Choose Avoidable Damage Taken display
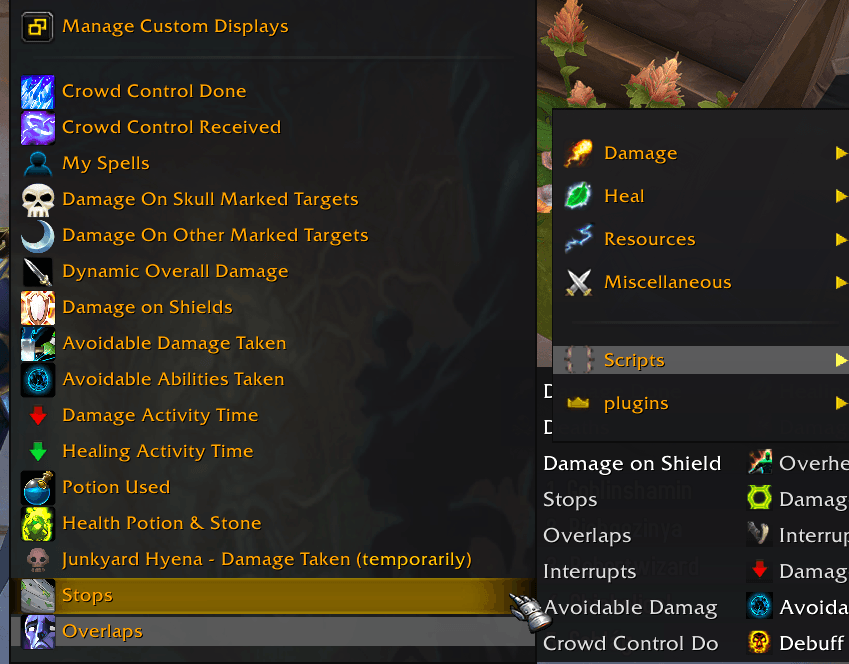849x664 pixels. click(x=273, y=343)
